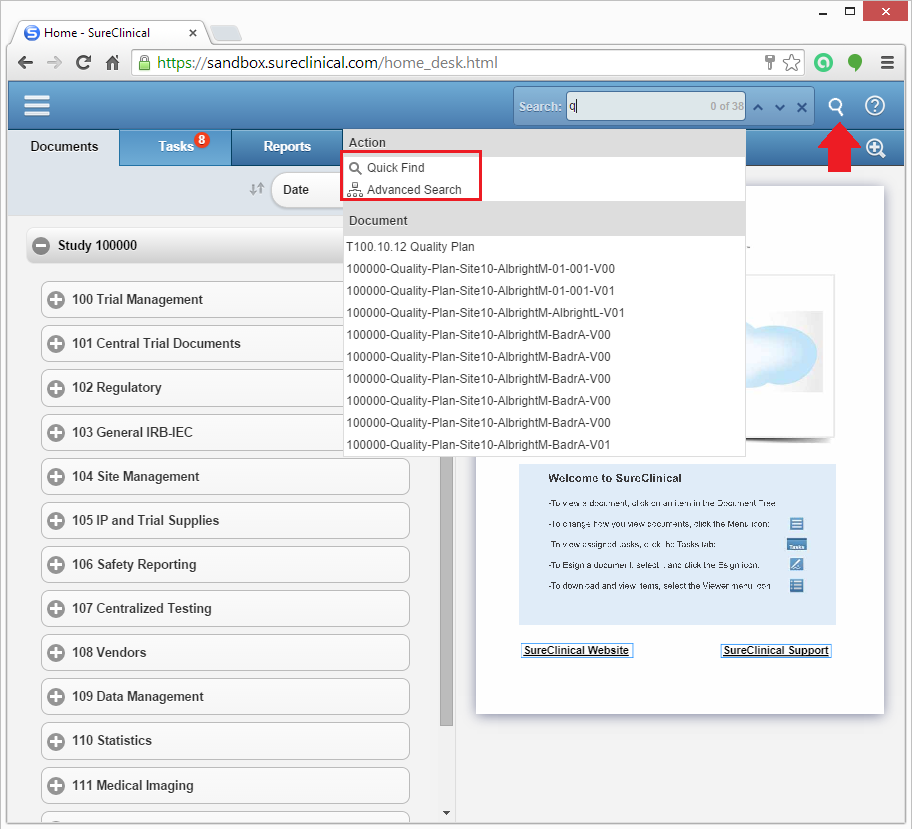This screenshot has height=829, width=912.
Task: Open the green speech-bubble extension icon
Action: [855, 63]
